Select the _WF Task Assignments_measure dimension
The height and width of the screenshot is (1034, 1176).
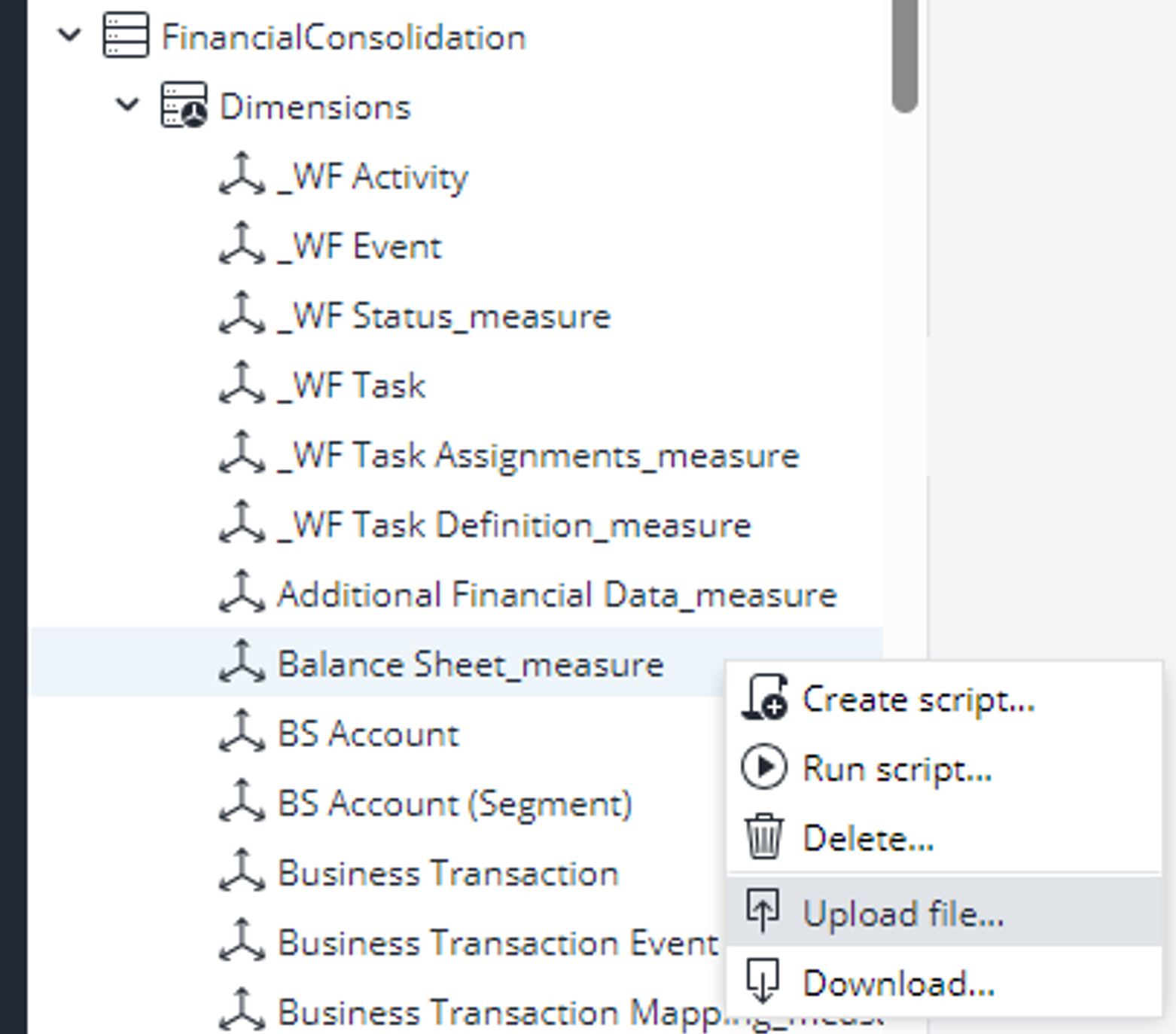[538, 456]
